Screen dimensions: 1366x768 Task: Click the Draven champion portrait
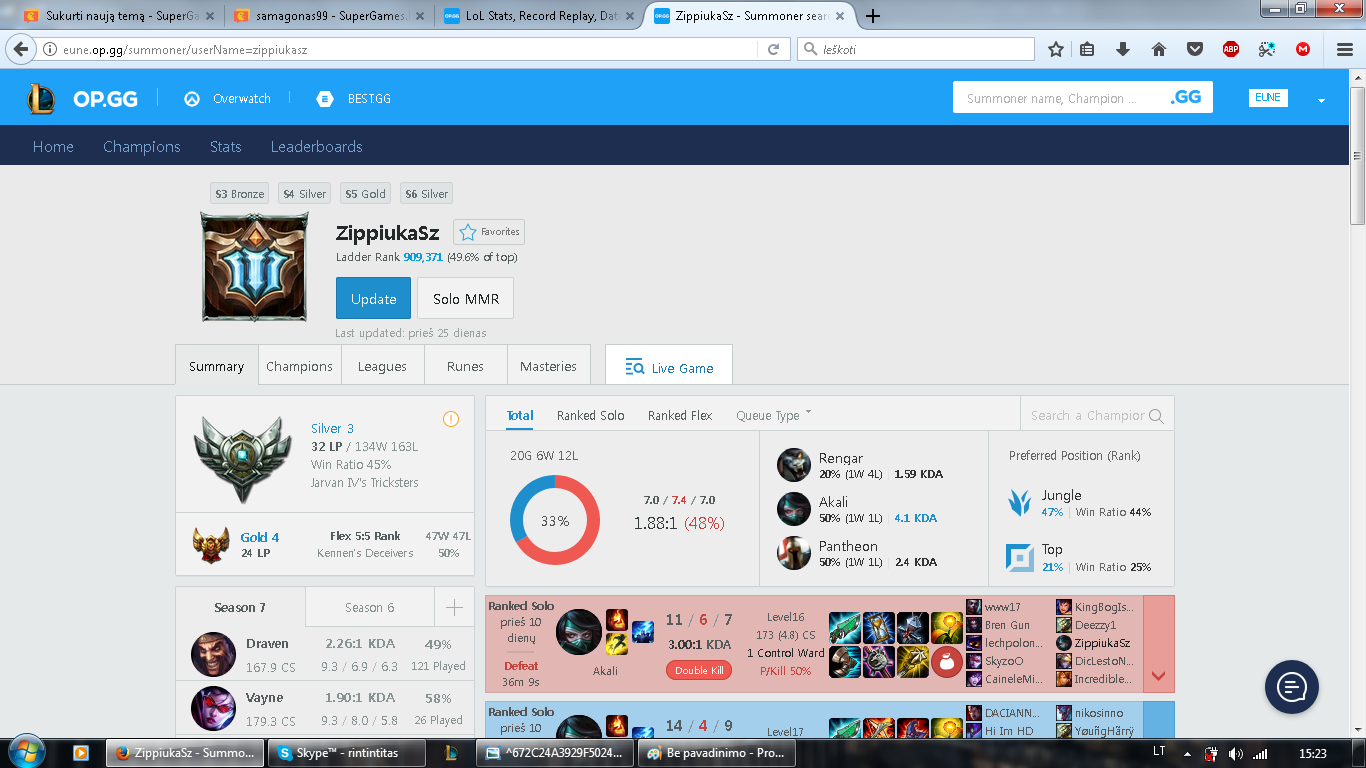click(x=213, y=654)
